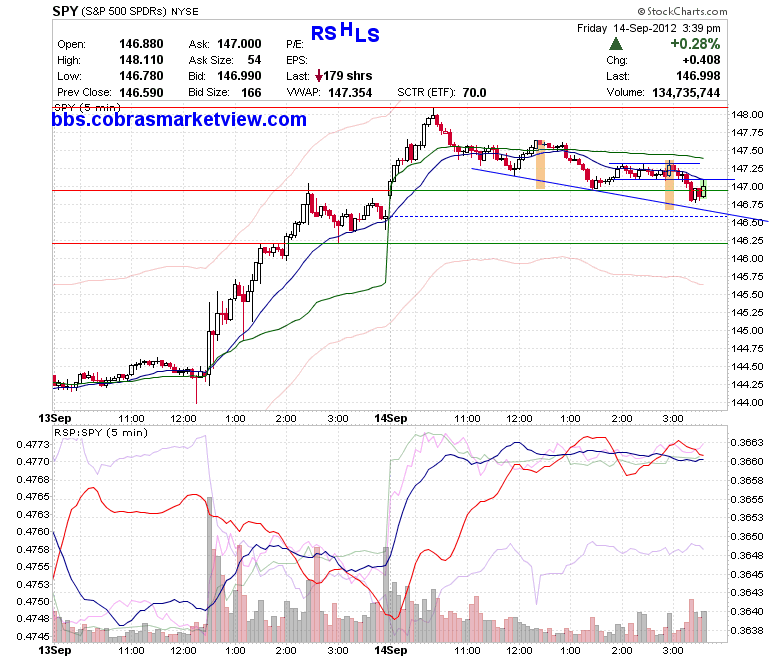Select the High value 148.110
780x659 pixels.
click(x=141, y=60)
